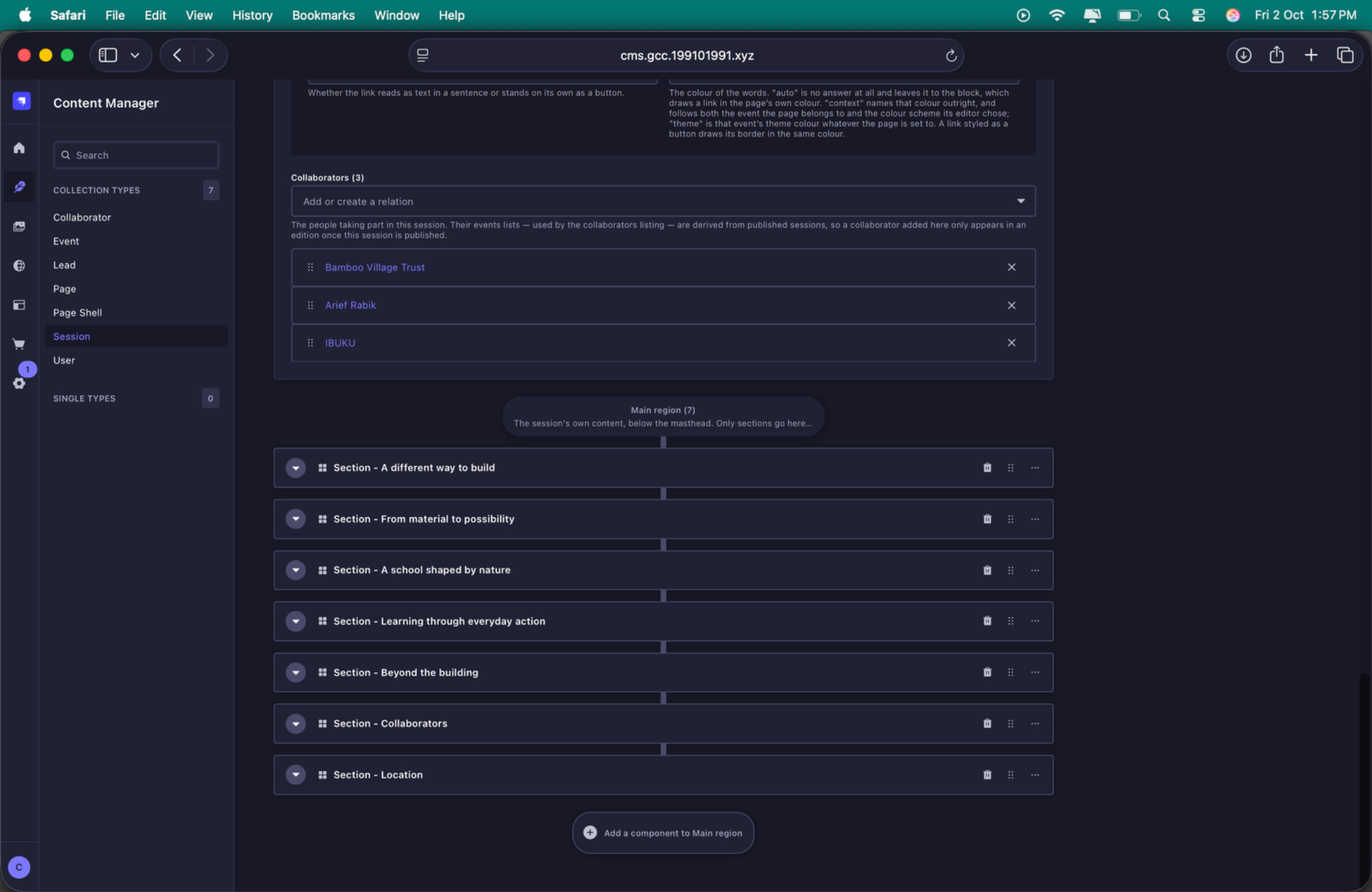This screenshot has width=1372, height=892.
Task: Open the Home icon in Strapi sidebar
Action: (19, 148)
